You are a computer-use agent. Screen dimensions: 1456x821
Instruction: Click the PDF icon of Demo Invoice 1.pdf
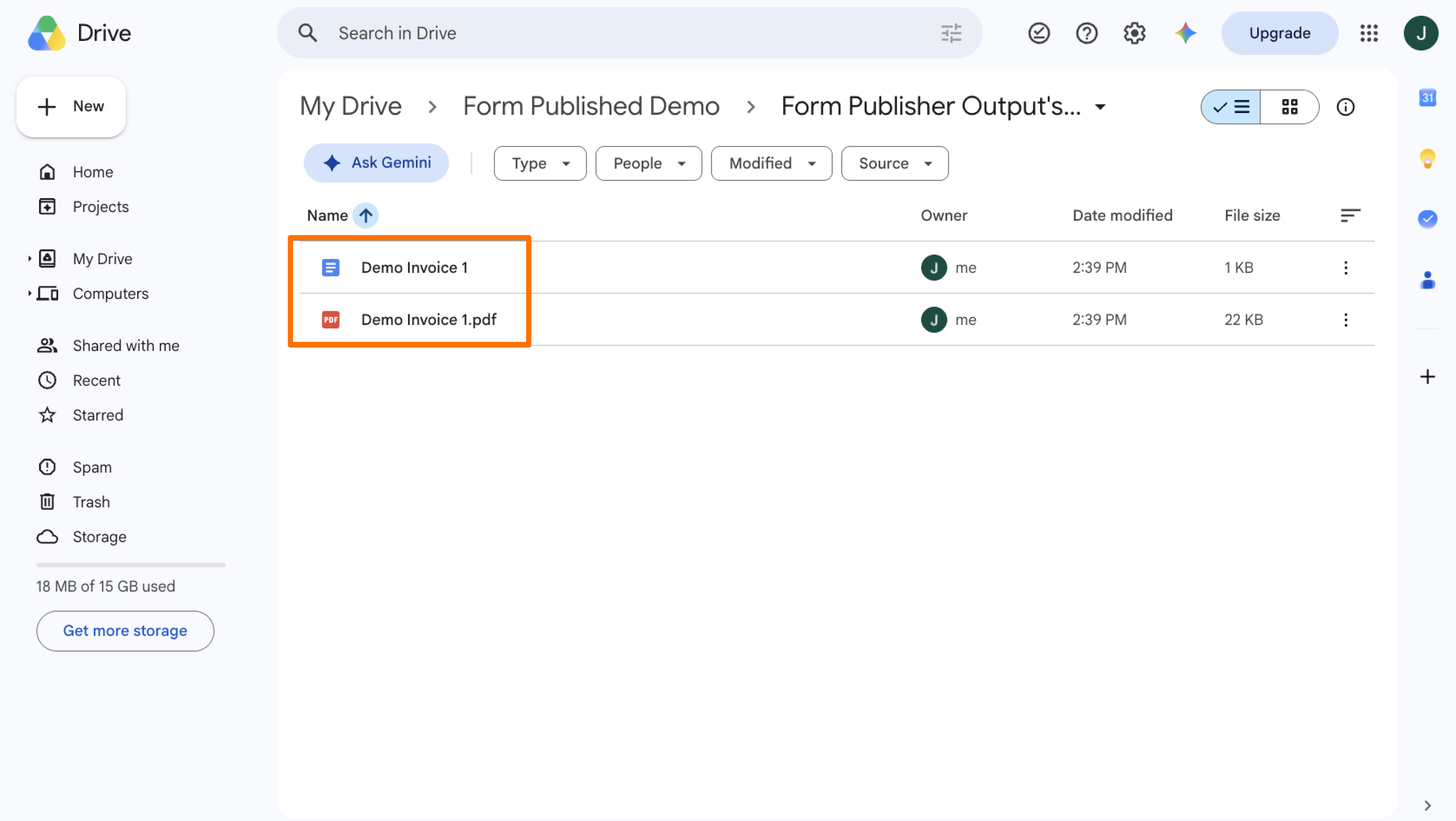coord(330,320)
